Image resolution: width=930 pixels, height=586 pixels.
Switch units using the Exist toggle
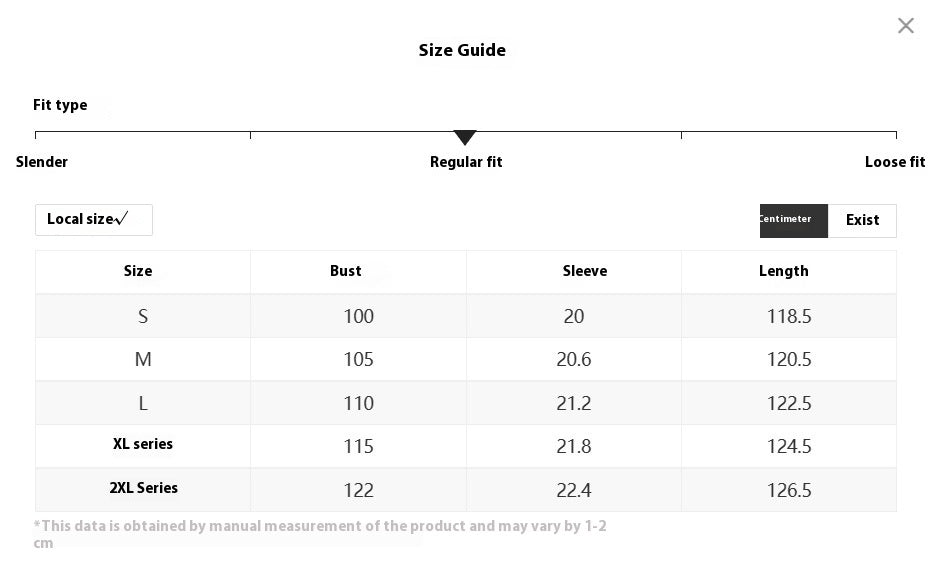(862, 220)
